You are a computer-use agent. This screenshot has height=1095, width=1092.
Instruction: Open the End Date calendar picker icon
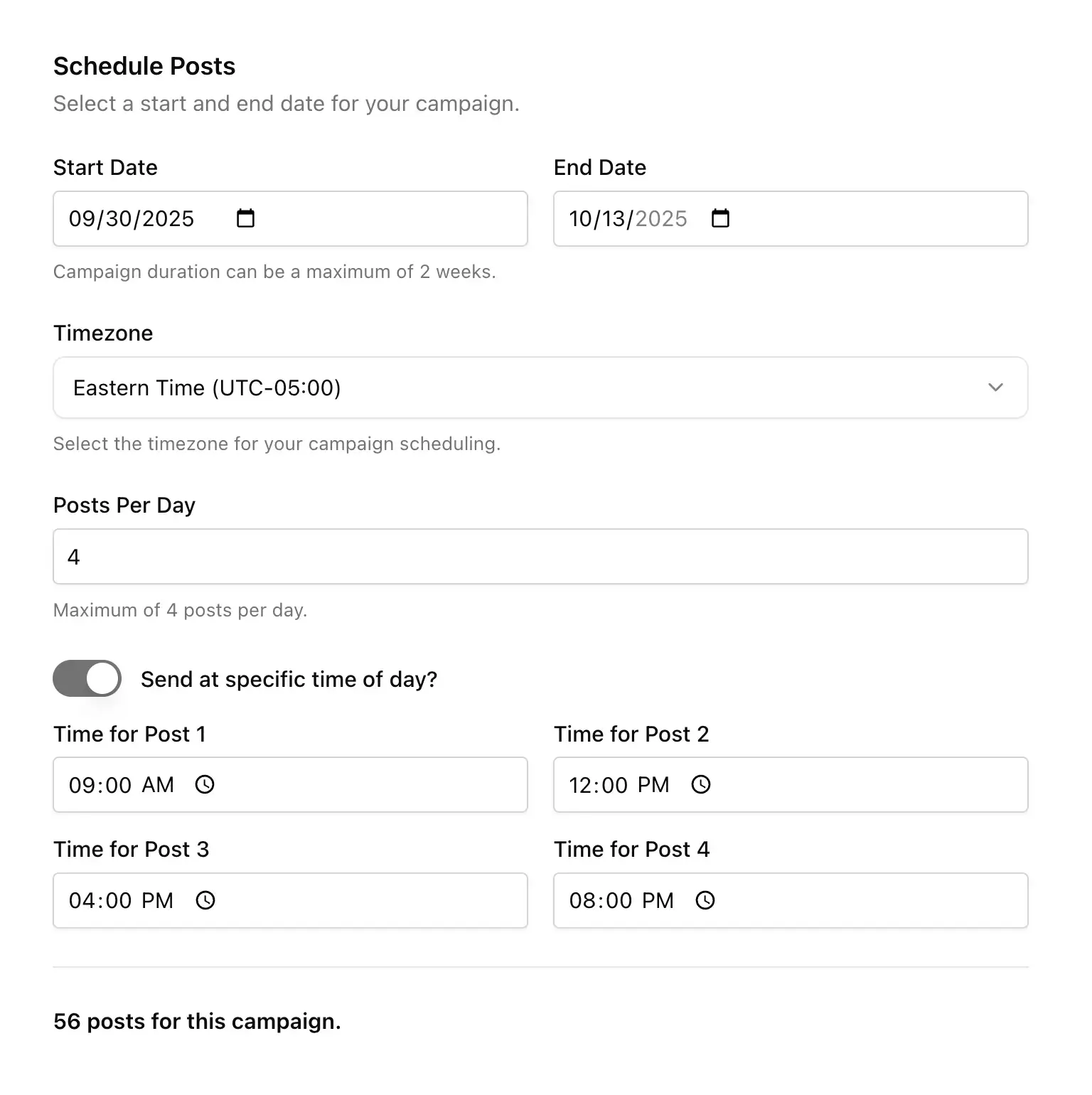[x=720, y=218]
